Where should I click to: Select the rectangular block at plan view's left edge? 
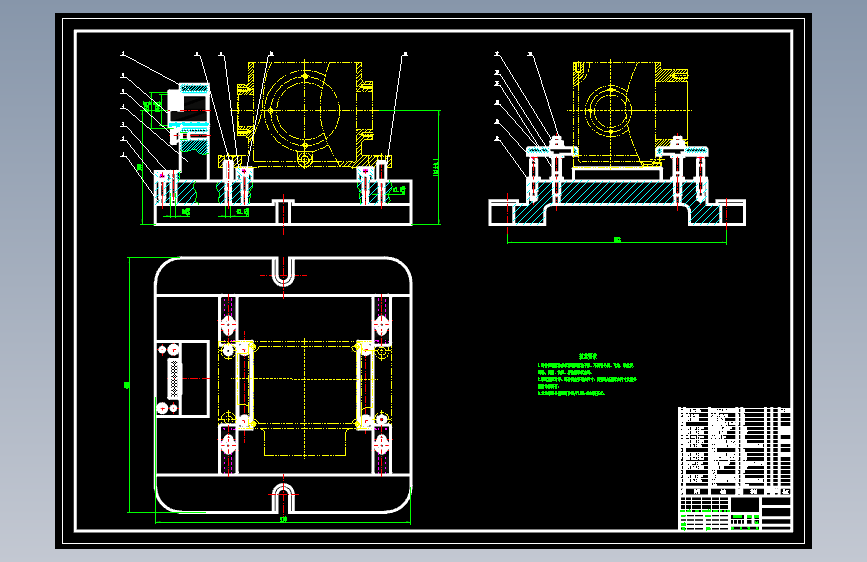click(182, 379)
